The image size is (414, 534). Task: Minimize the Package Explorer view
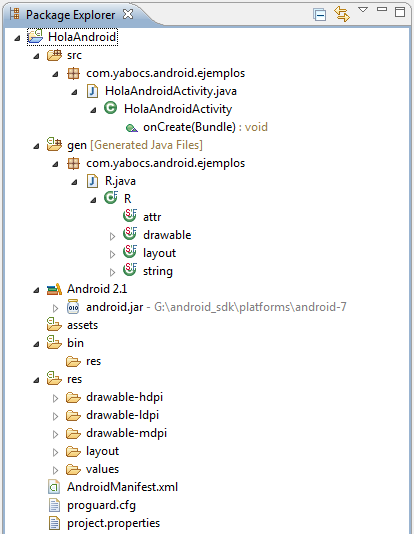[382, 9]
